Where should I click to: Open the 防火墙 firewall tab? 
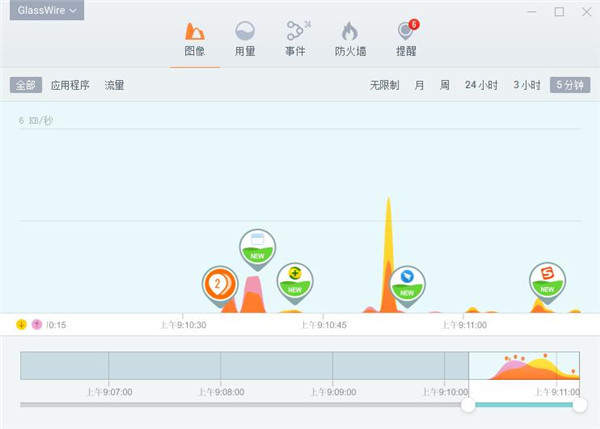[x=349, y=40]
